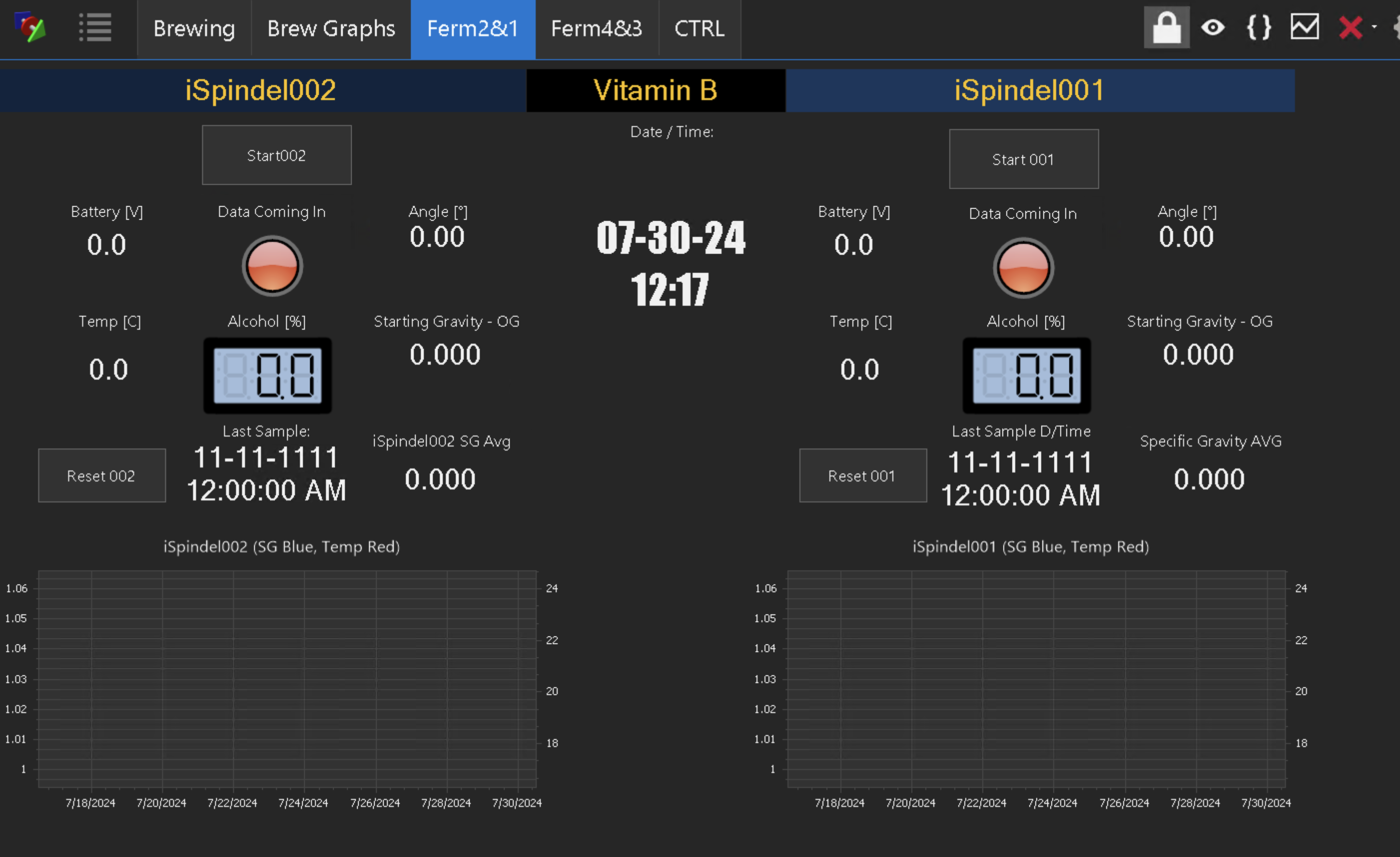Toggle the eye view icon
1400x857 pixels.
coord(1213,27)
